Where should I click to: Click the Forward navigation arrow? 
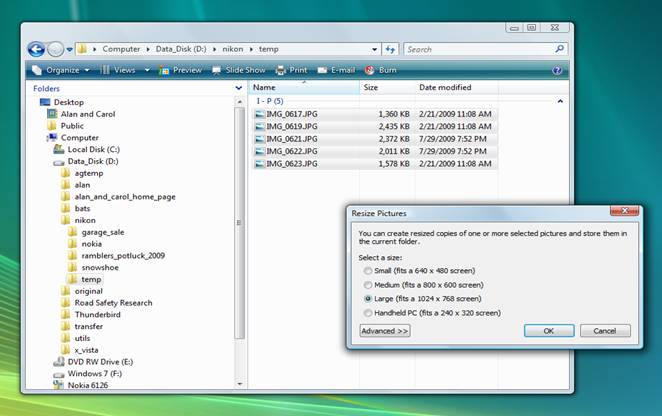pyautogui.click(x=55, y=49)
